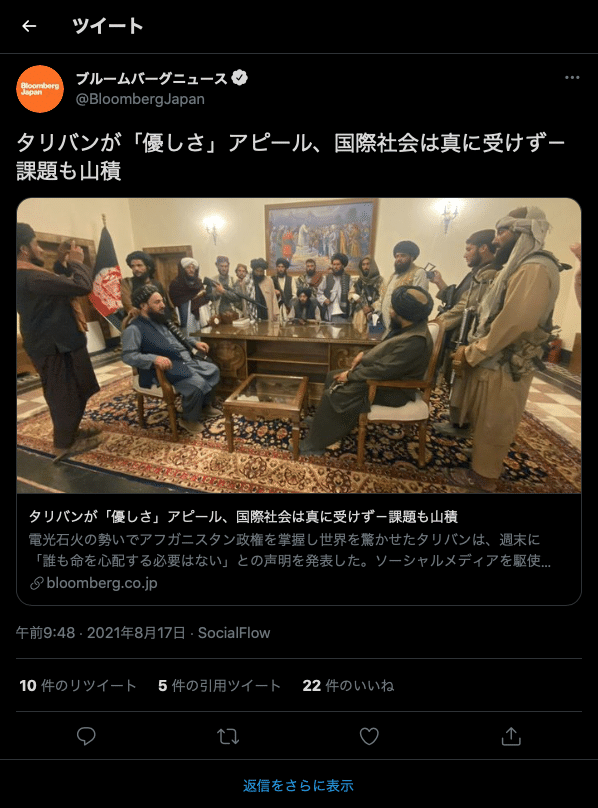
Task: Click the 午前9:48 · 2021年8月17日 timestamp
Action: coord(101,633)
